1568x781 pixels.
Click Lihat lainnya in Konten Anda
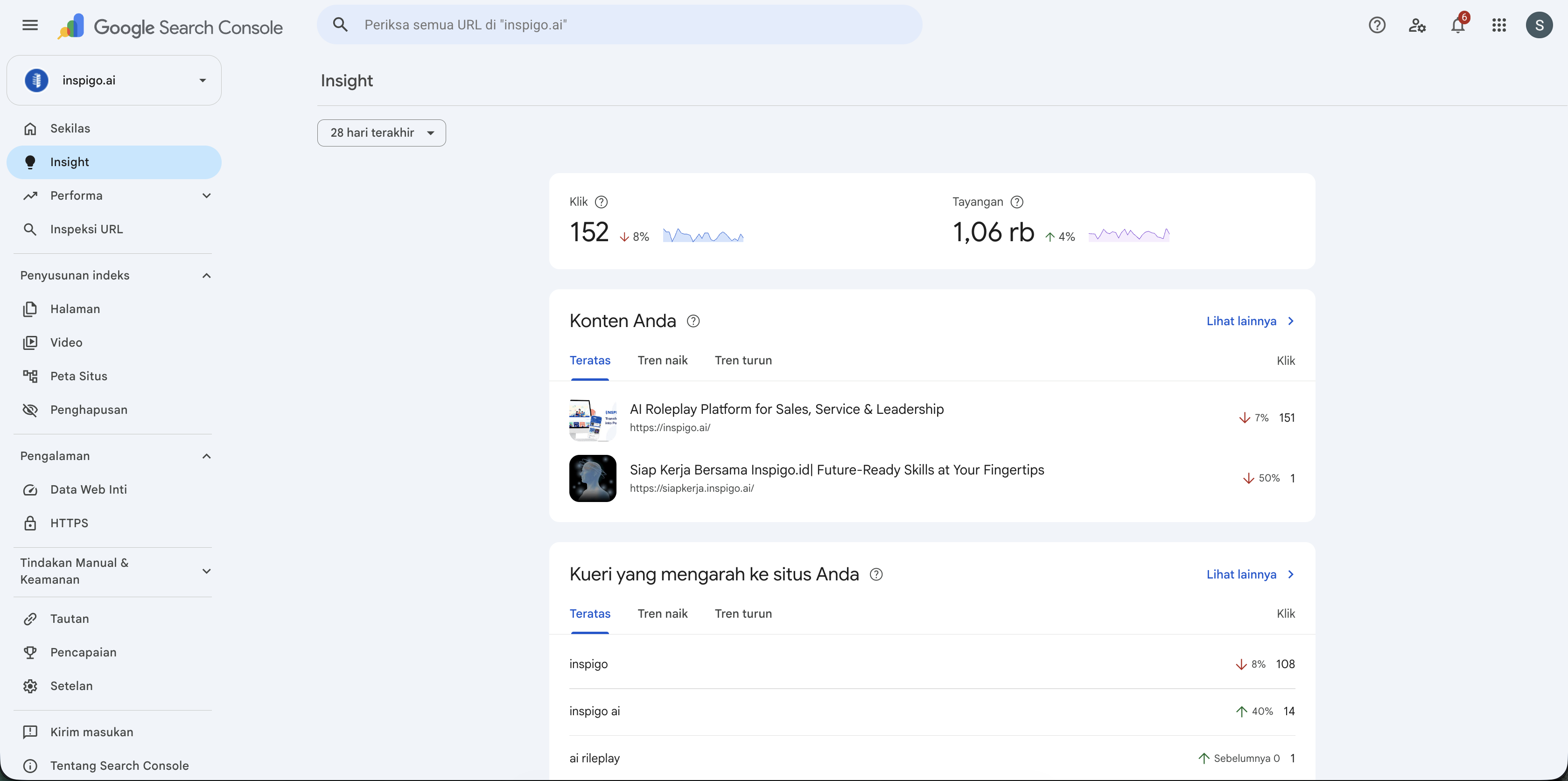click(1251, 321)
